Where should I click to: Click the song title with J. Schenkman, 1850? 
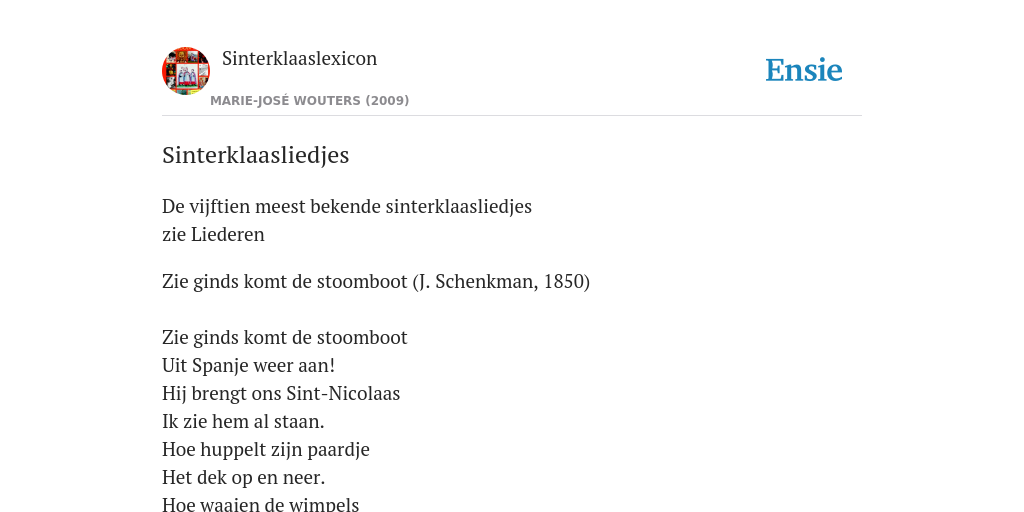[376, 281]
